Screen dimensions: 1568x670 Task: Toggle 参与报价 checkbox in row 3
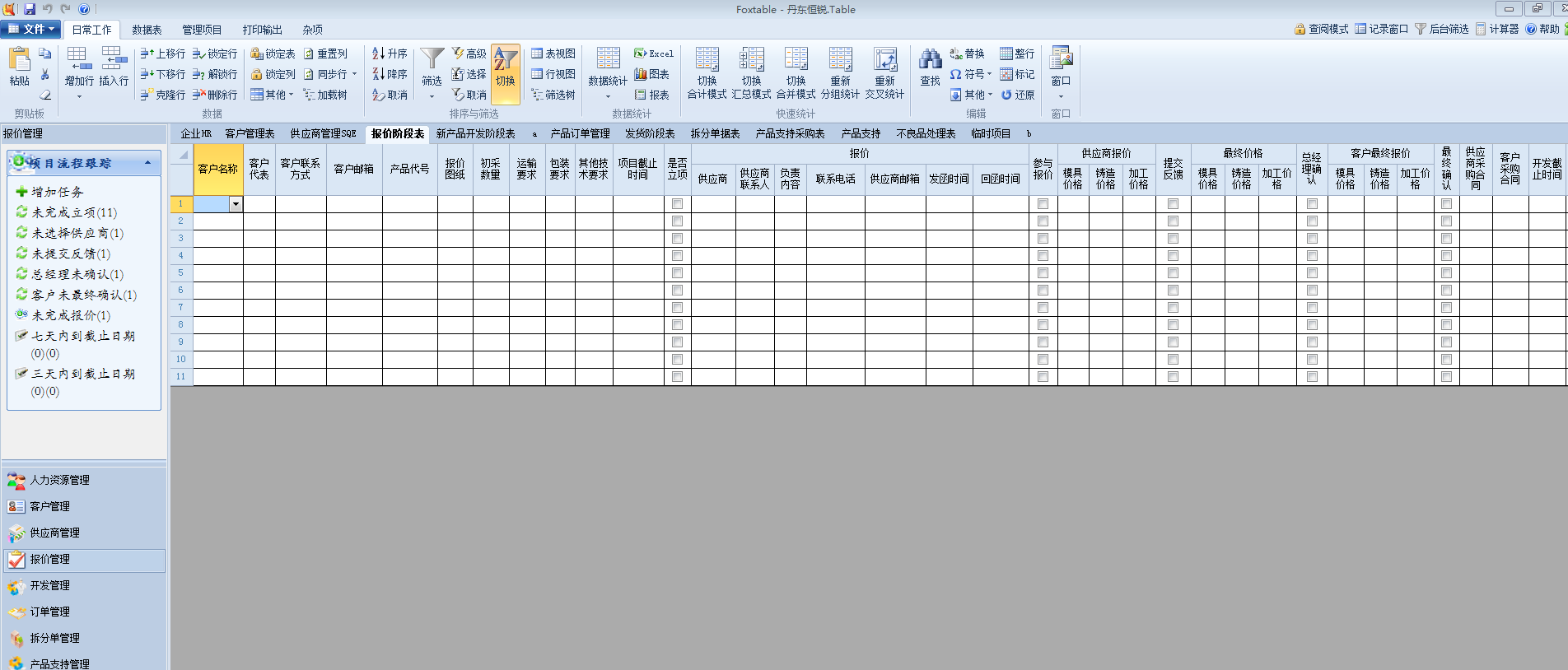tap(1043, 238)
